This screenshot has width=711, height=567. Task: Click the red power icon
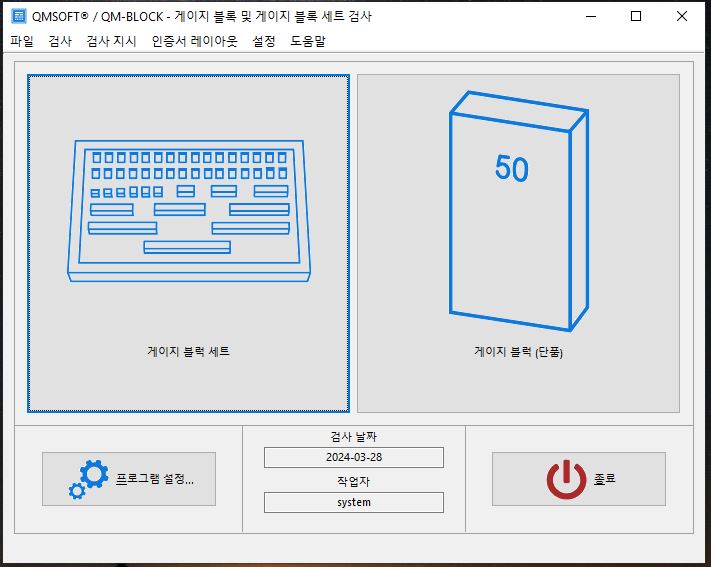pyautogui.click(x=566, y=479)
